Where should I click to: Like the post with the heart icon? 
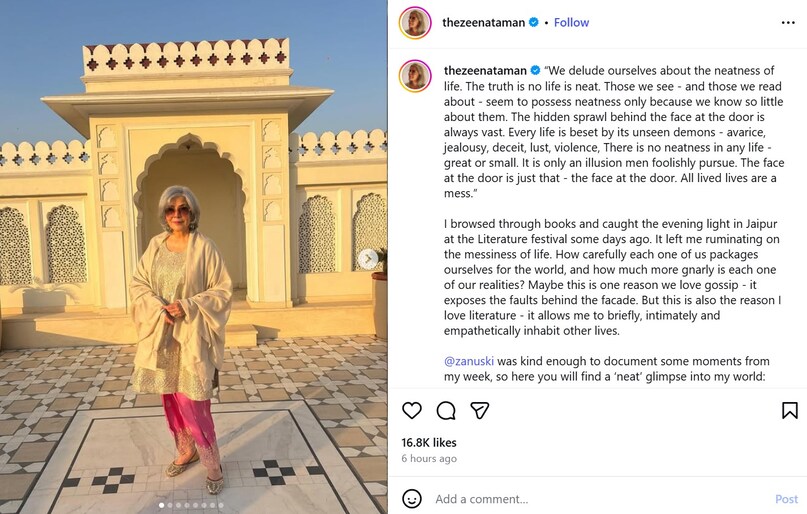412,410
